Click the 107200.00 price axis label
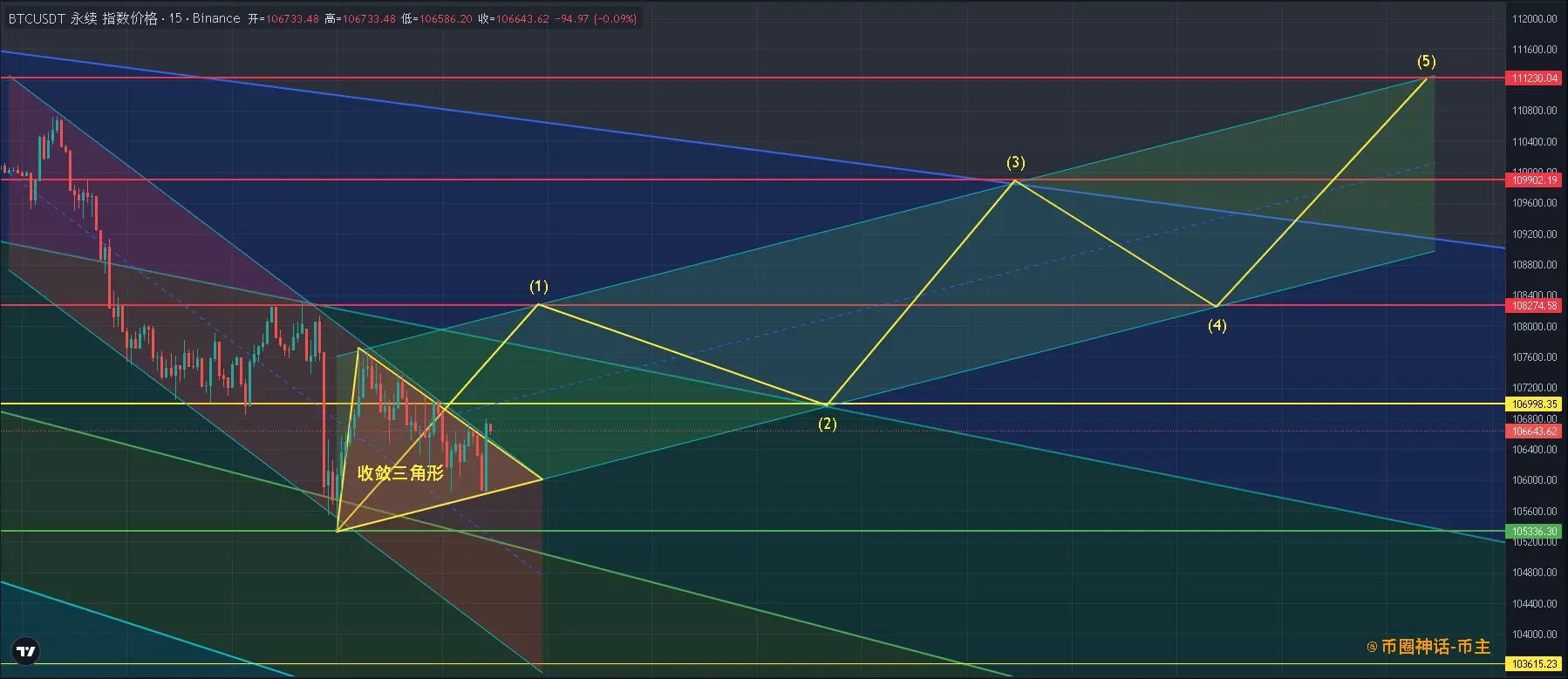Viewport: 1568px width, 679px height. pos(1535,388)
